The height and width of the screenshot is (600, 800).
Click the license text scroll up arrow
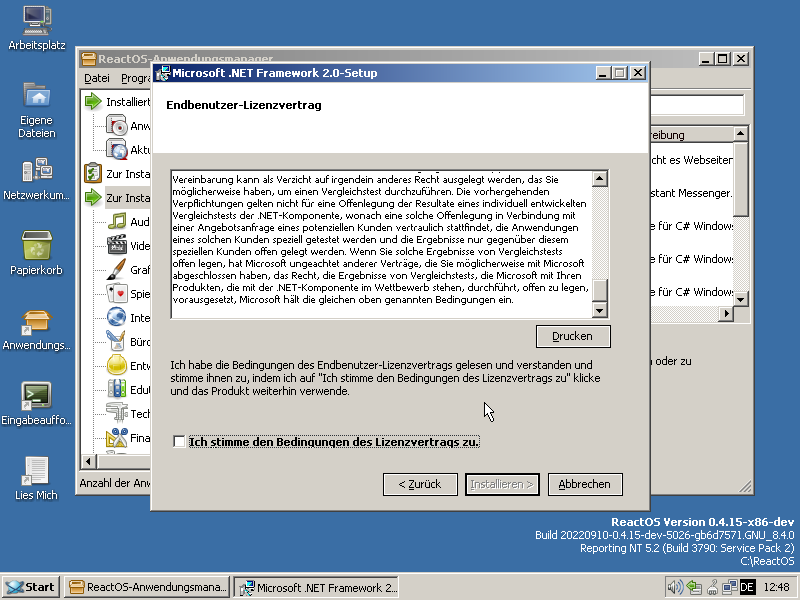click(x=599, y=179)
